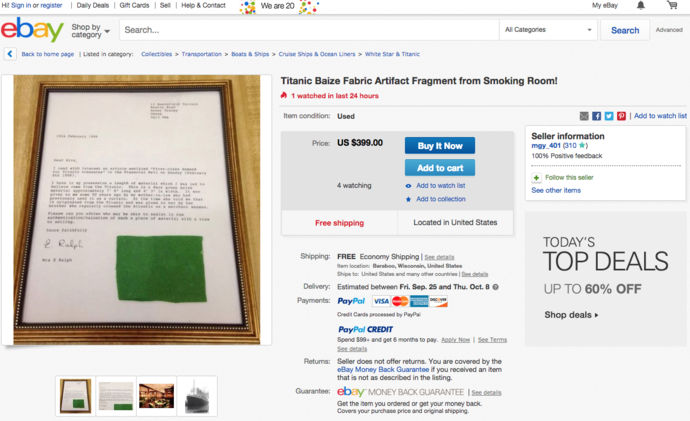Expand the Shop by category dropdown

(91, 31)
